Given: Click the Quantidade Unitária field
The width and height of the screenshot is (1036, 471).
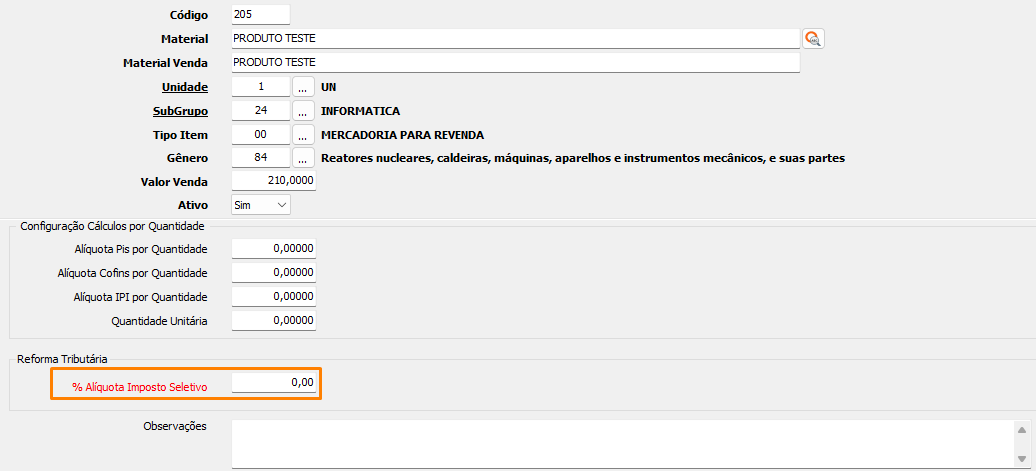Looking at the screenshot, I should [273, 321].
